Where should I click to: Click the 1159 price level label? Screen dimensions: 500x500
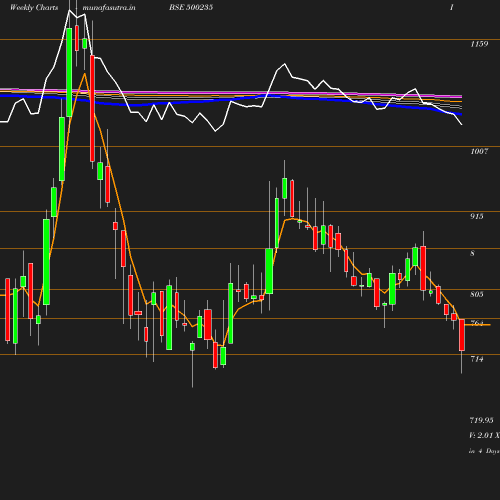(x=479, y=44)
